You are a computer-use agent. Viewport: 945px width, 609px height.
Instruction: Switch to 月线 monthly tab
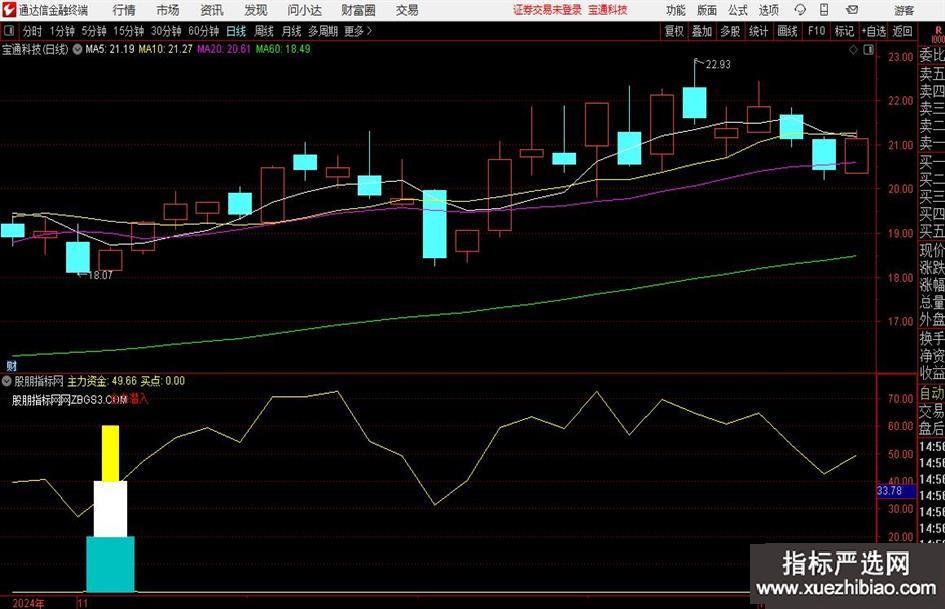(291, 31)
